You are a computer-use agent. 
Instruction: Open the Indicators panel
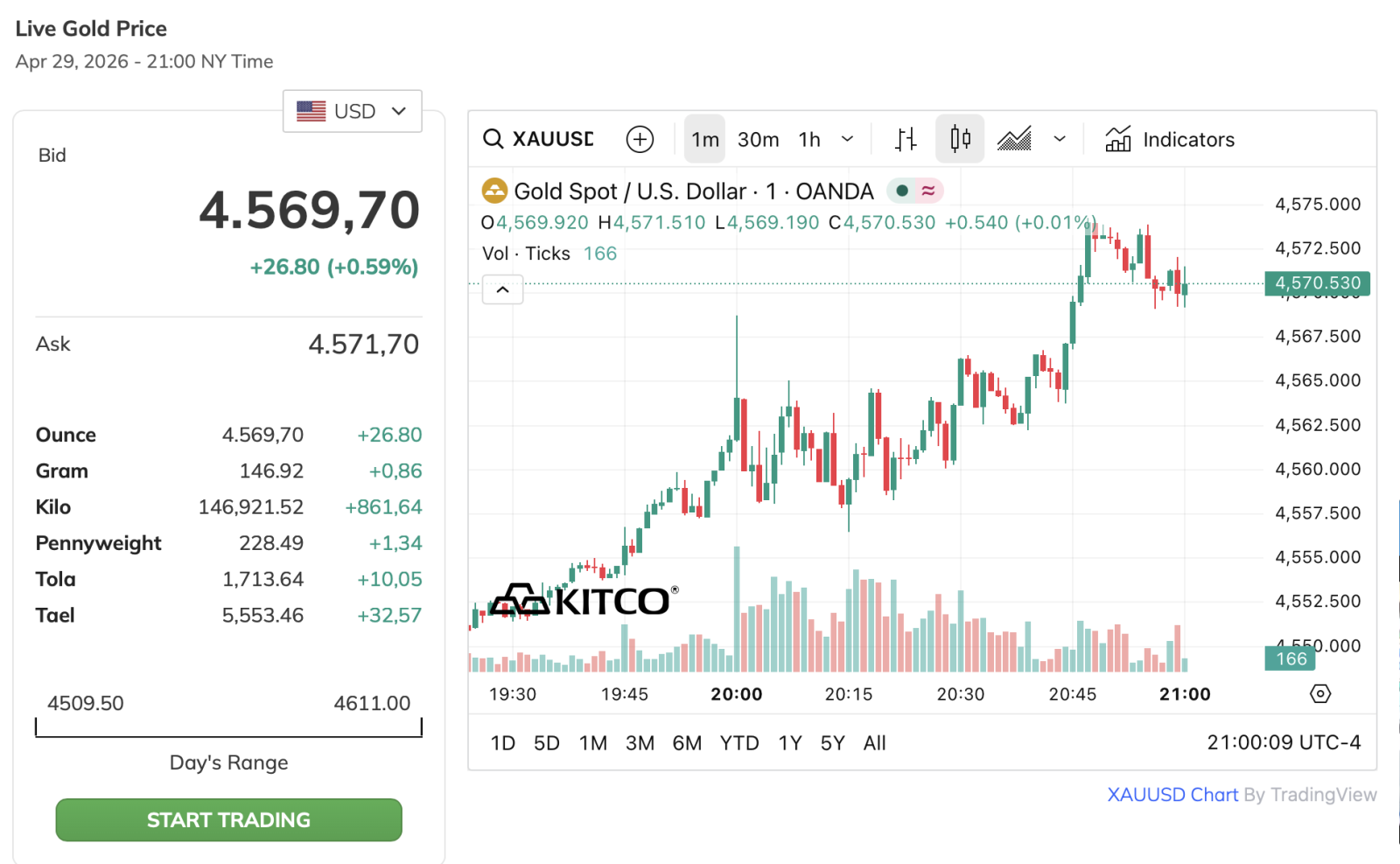click(x=1170, y=139)
